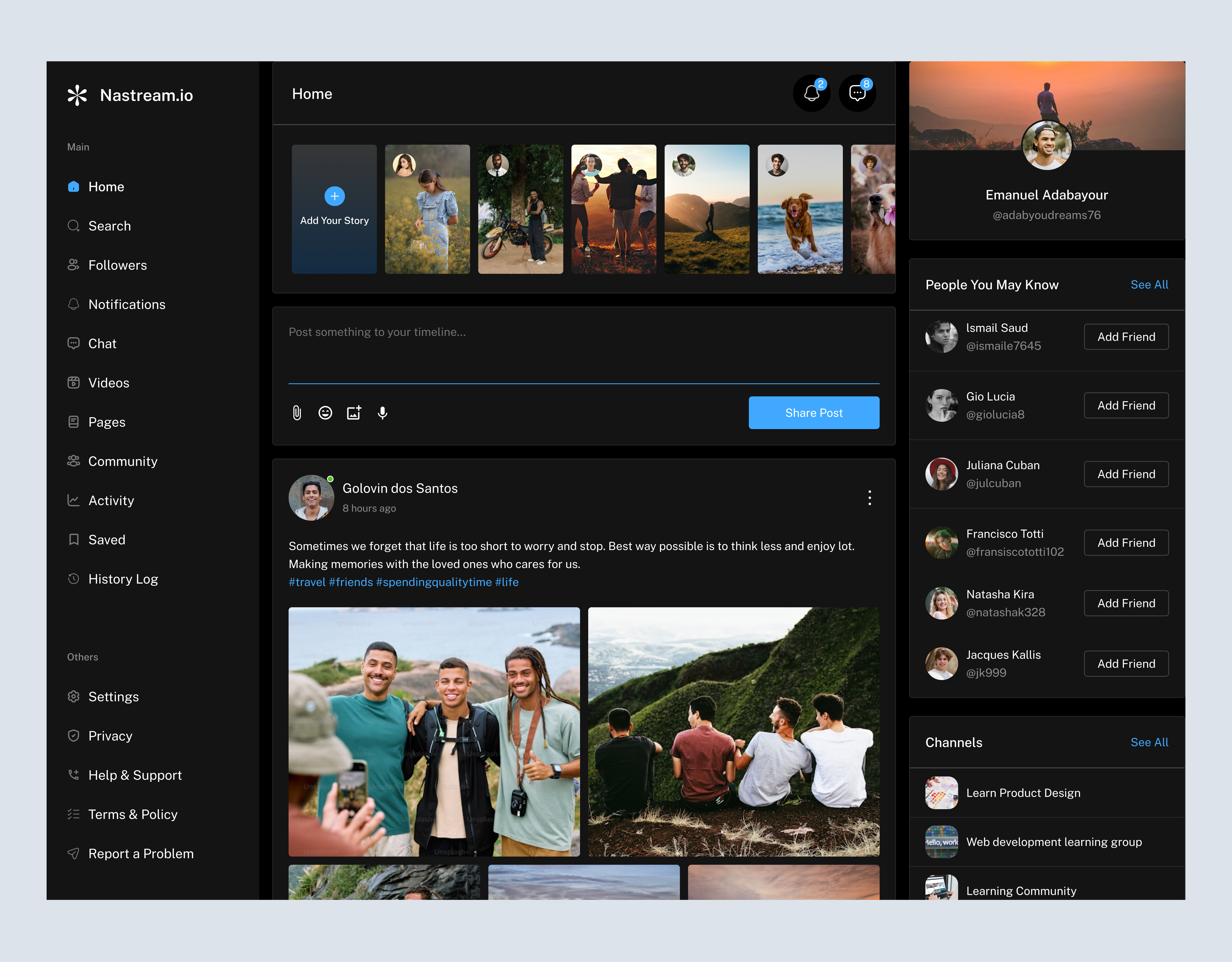Click the #travel hashtag link
The width and height of the screenshot is (1232, 962).
click(x=306, y=582)
